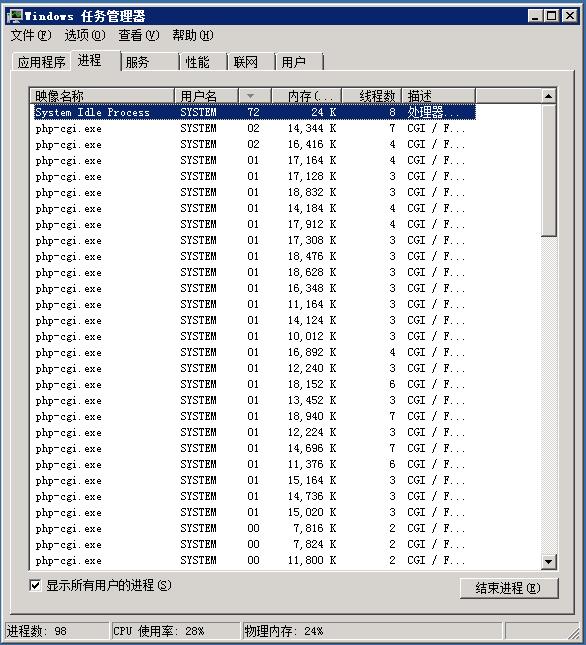Switch to the 应用程序 tab
The image size is (586, 645).
click(42, 62)
